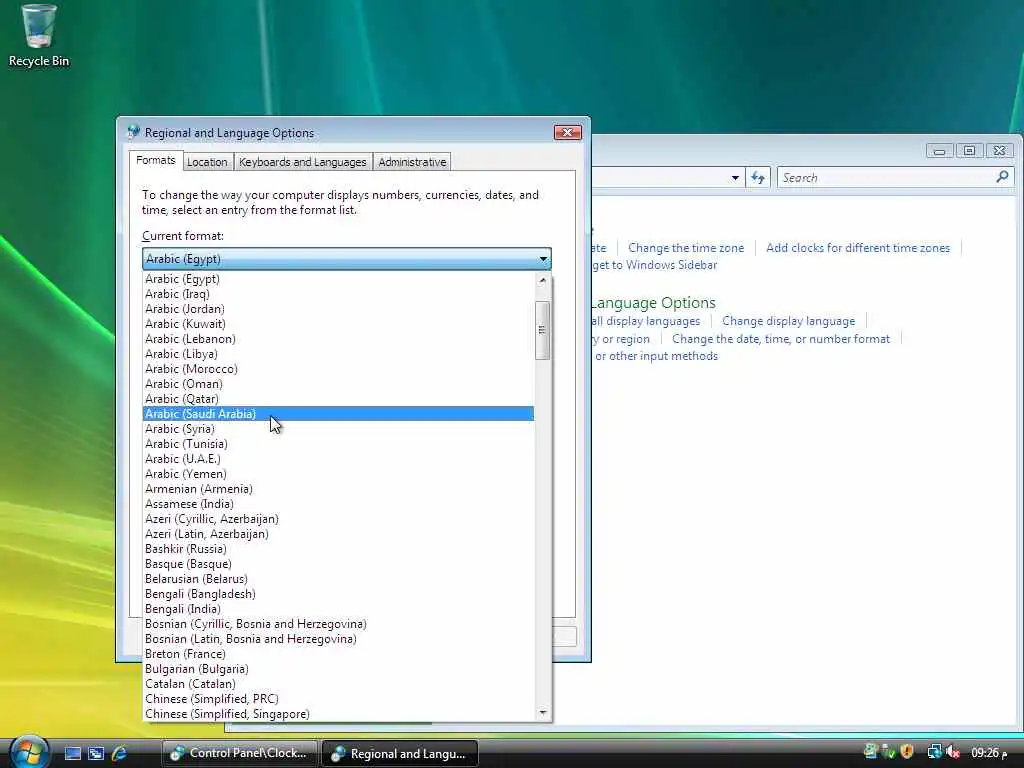Select Bosnian (Latin, Bosnia and Herzegovina)

click(338, 639)
